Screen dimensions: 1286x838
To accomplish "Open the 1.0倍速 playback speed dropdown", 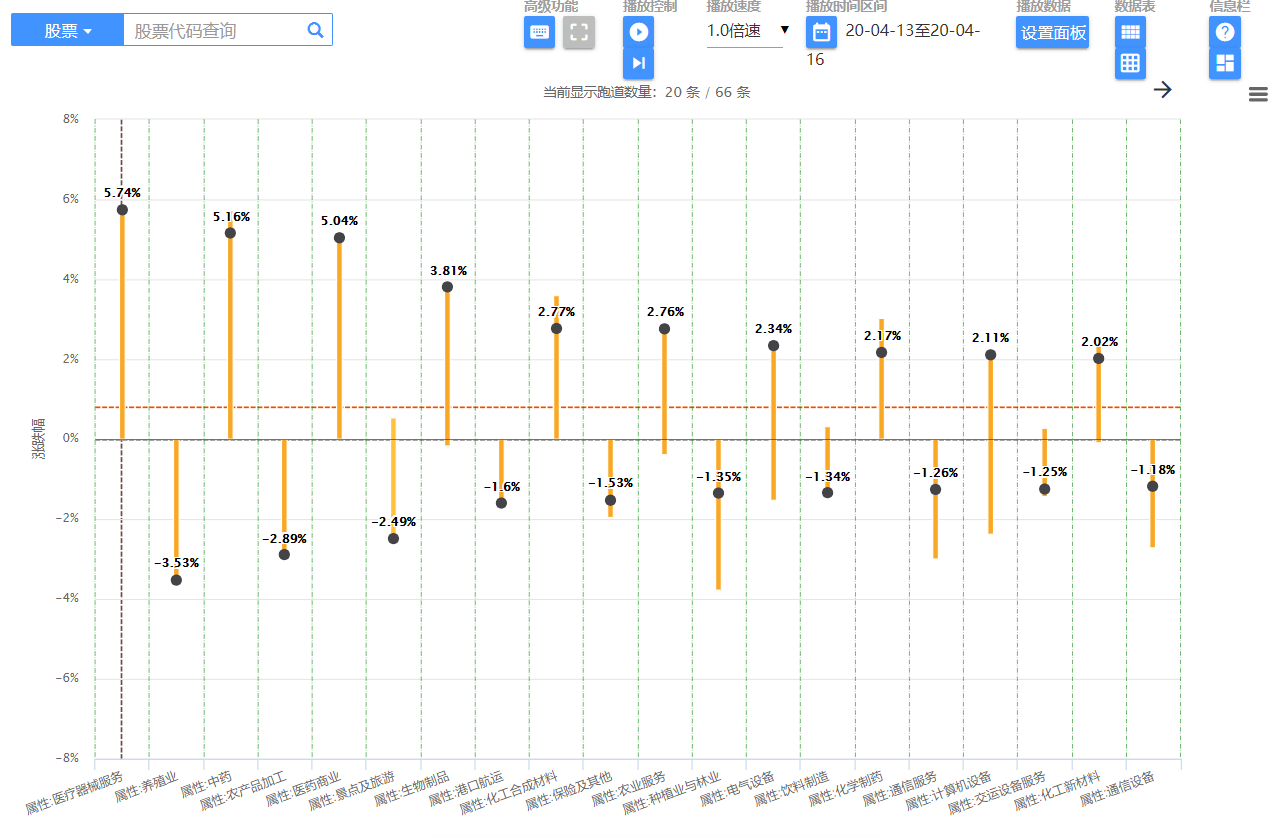I will tap(747, 31).
